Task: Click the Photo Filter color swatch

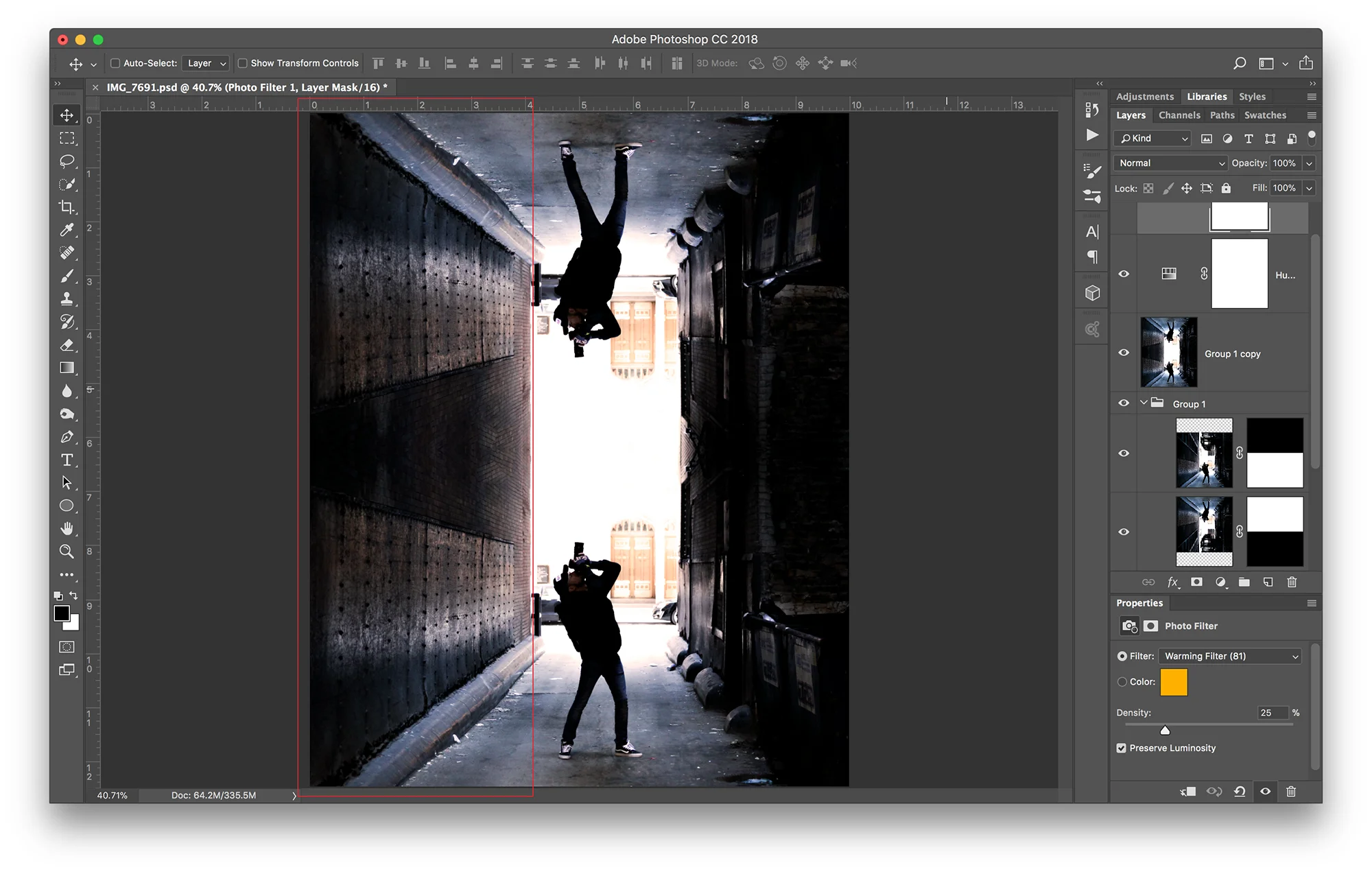Action: [x=1173, y=683]
